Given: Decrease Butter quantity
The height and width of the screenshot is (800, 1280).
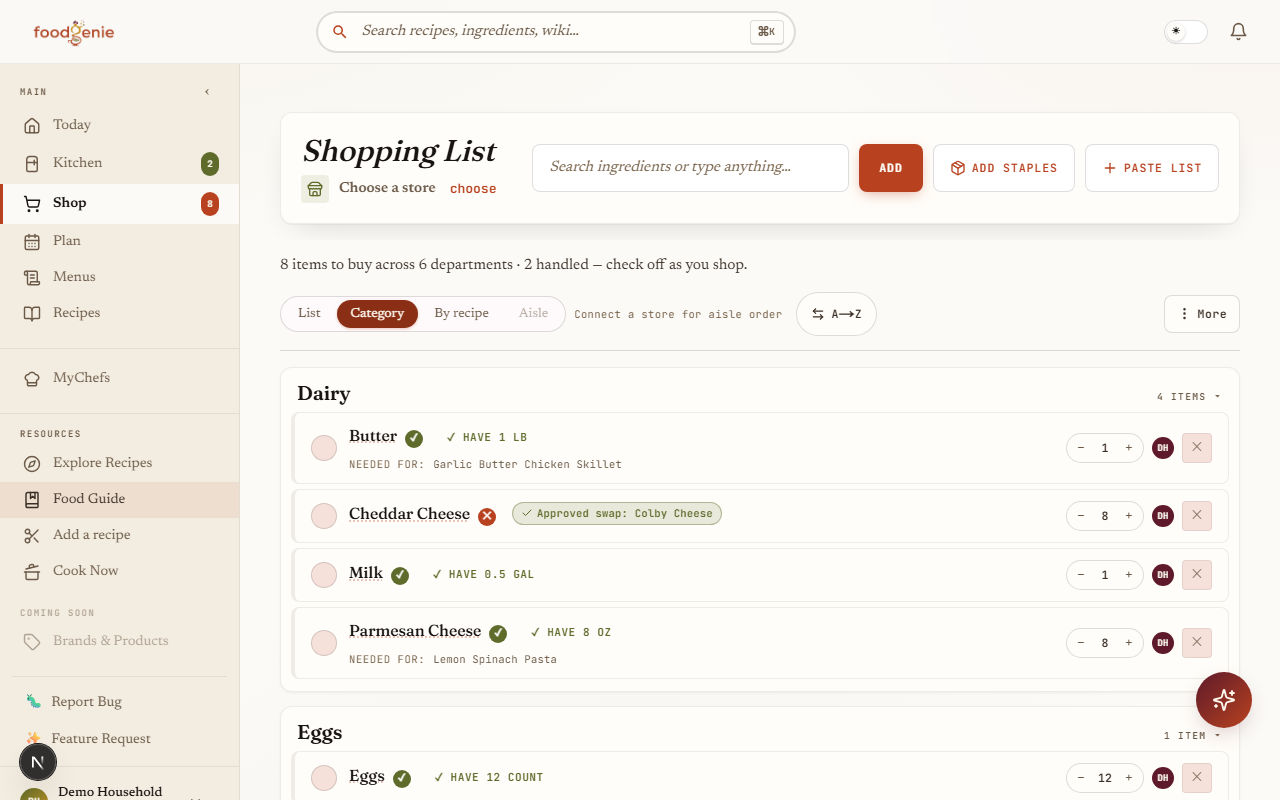Looking at the screenshot, I should point(1081,448).
